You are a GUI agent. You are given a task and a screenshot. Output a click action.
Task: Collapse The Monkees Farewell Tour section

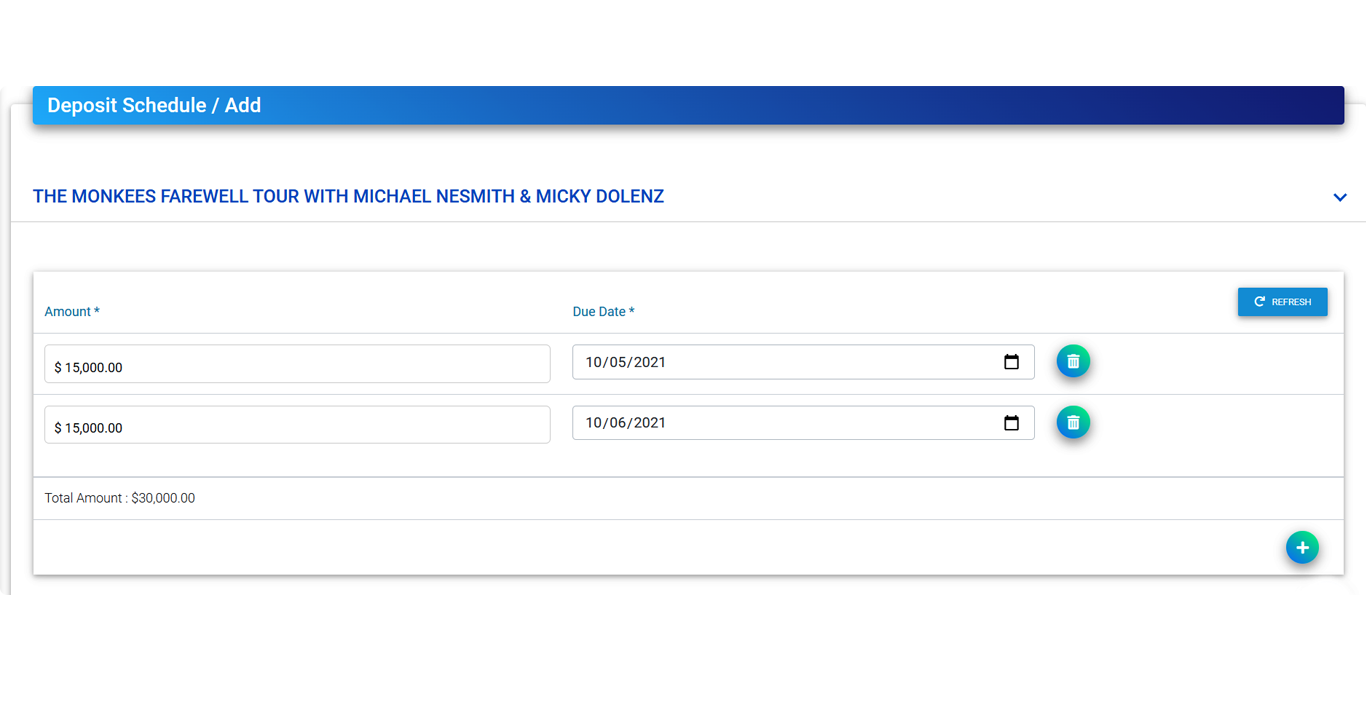(x=1340, y=197)
